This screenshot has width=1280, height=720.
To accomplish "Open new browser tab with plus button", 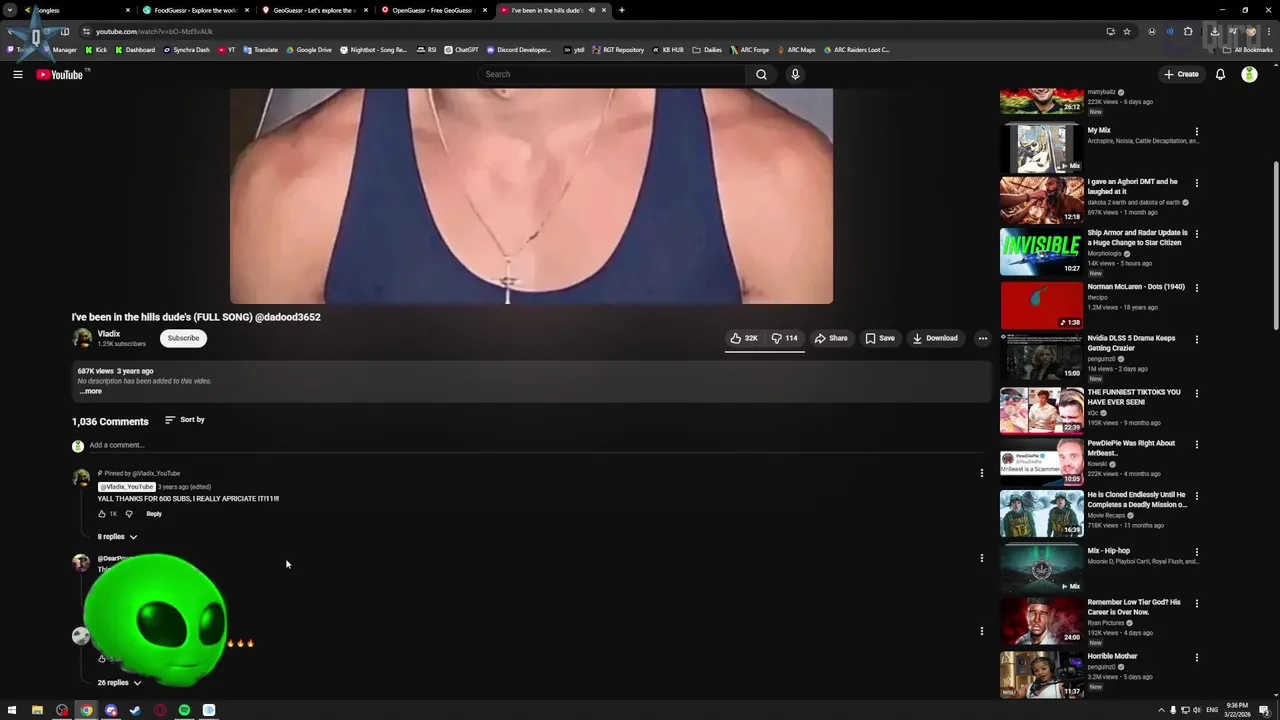I will coord(621,10).
